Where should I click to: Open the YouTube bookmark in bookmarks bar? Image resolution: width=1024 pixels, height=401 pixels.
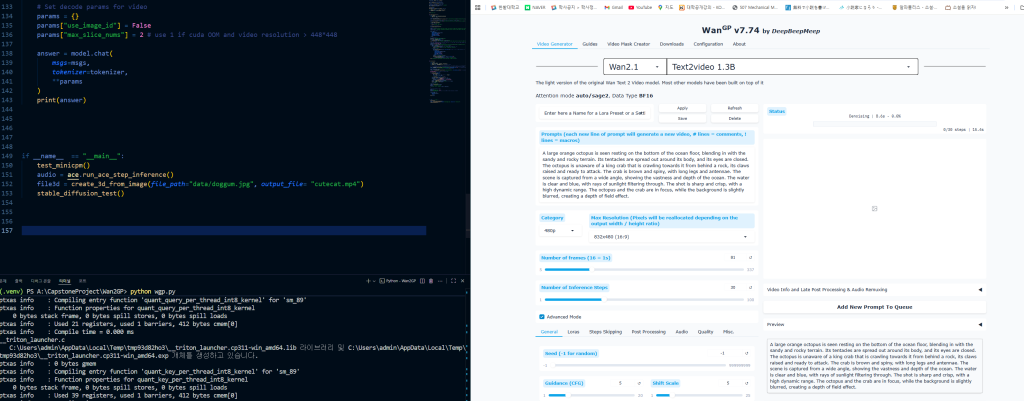point(637,6)
